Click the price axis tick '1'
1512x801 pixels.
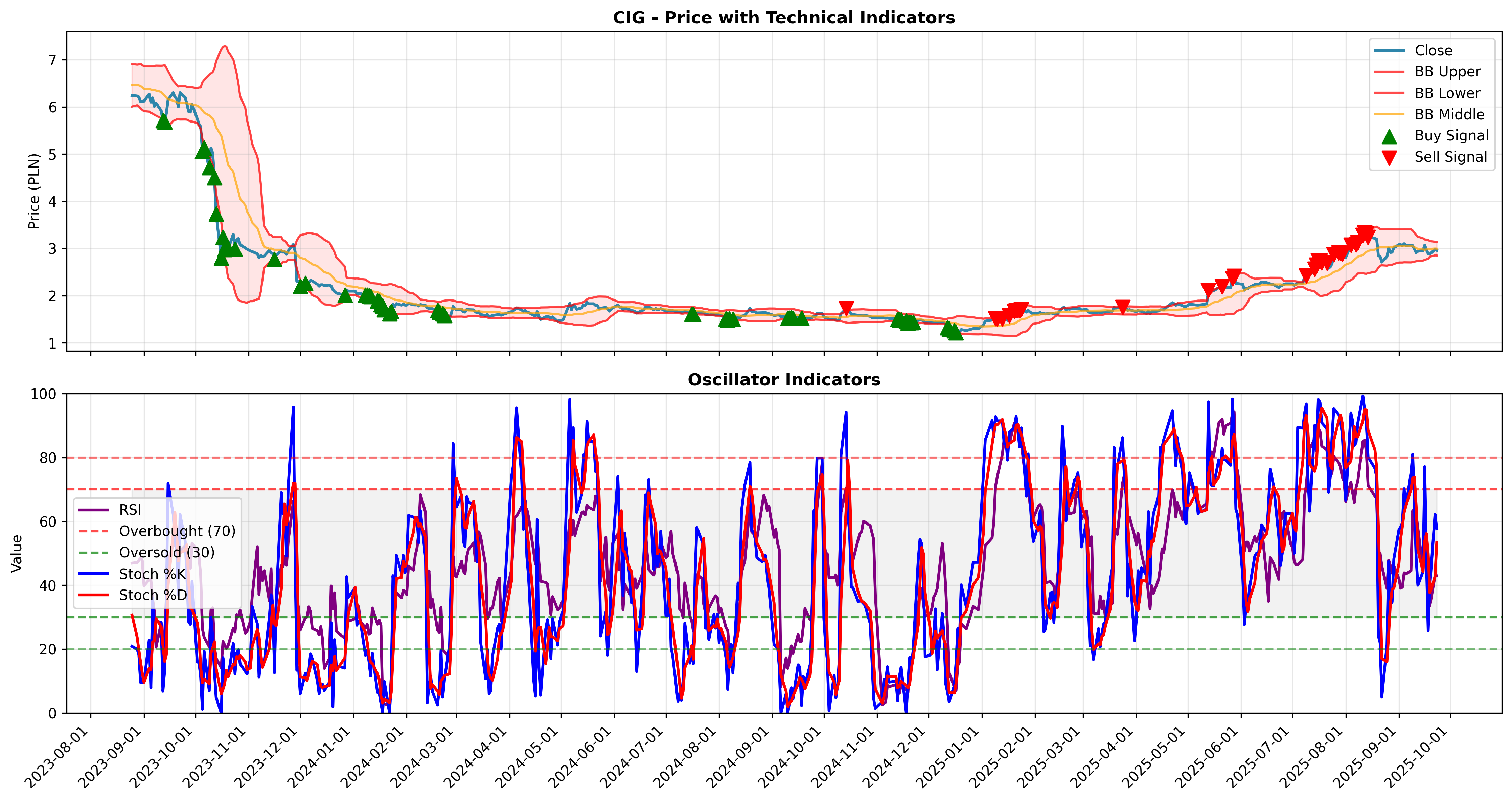click(x=53, y=343)
